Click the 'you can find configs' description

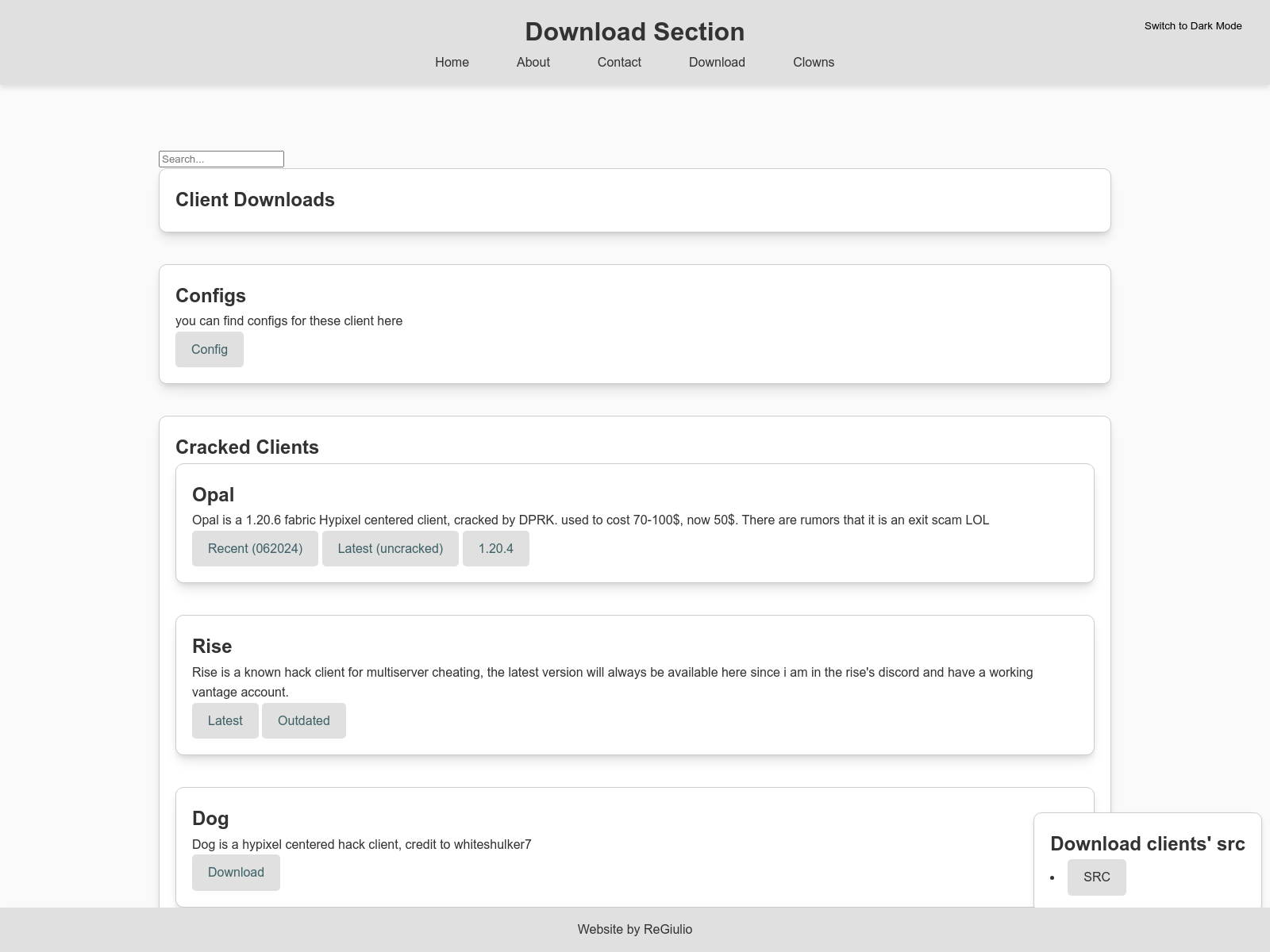(x=289, y=321)
